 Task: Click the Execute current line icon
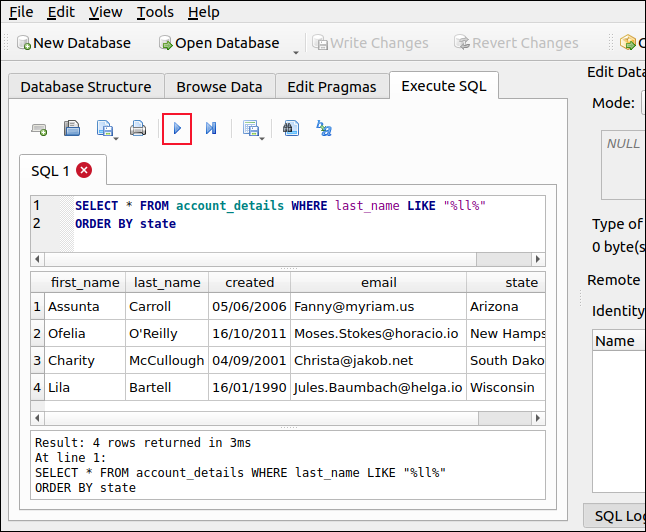coord(211,128)
